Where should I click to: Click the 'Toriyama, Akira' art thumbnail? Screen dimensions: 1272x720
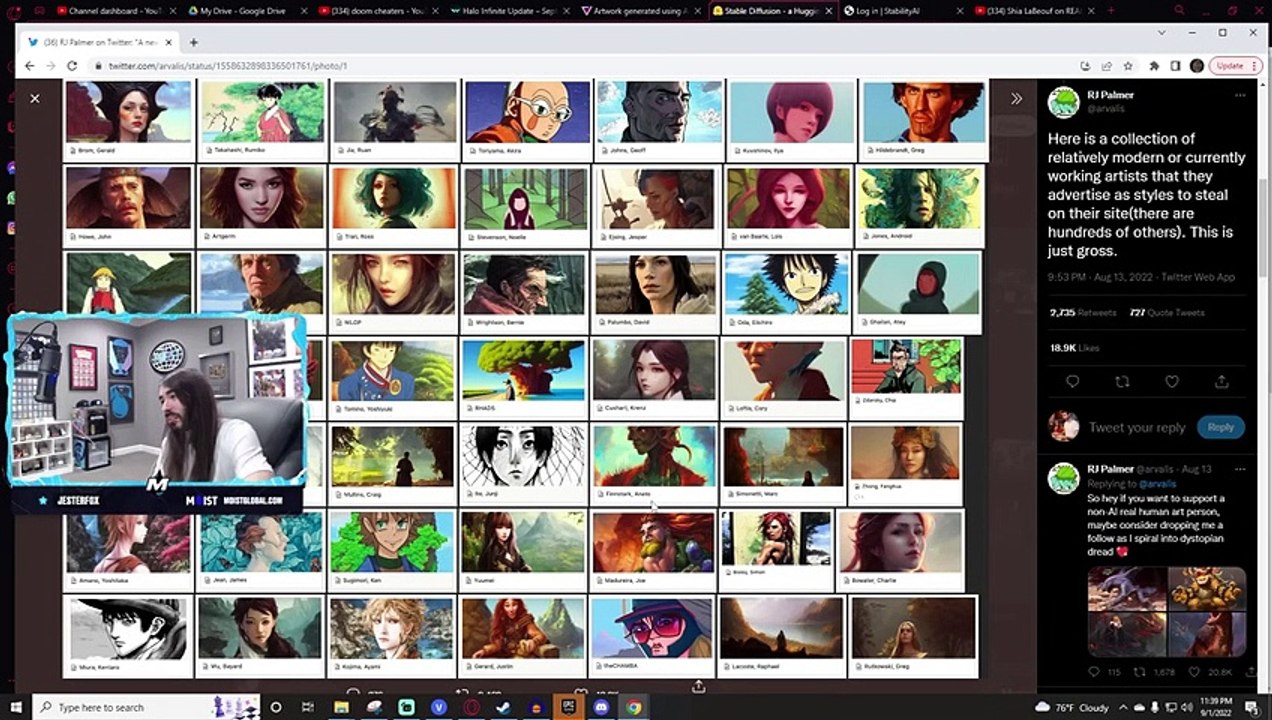[527, 120]
